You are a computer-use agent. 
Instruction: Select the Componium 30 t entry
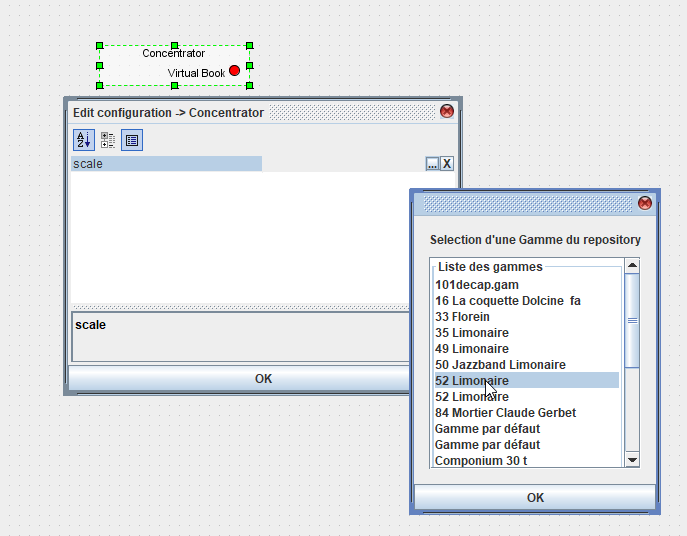pos(481,461)
